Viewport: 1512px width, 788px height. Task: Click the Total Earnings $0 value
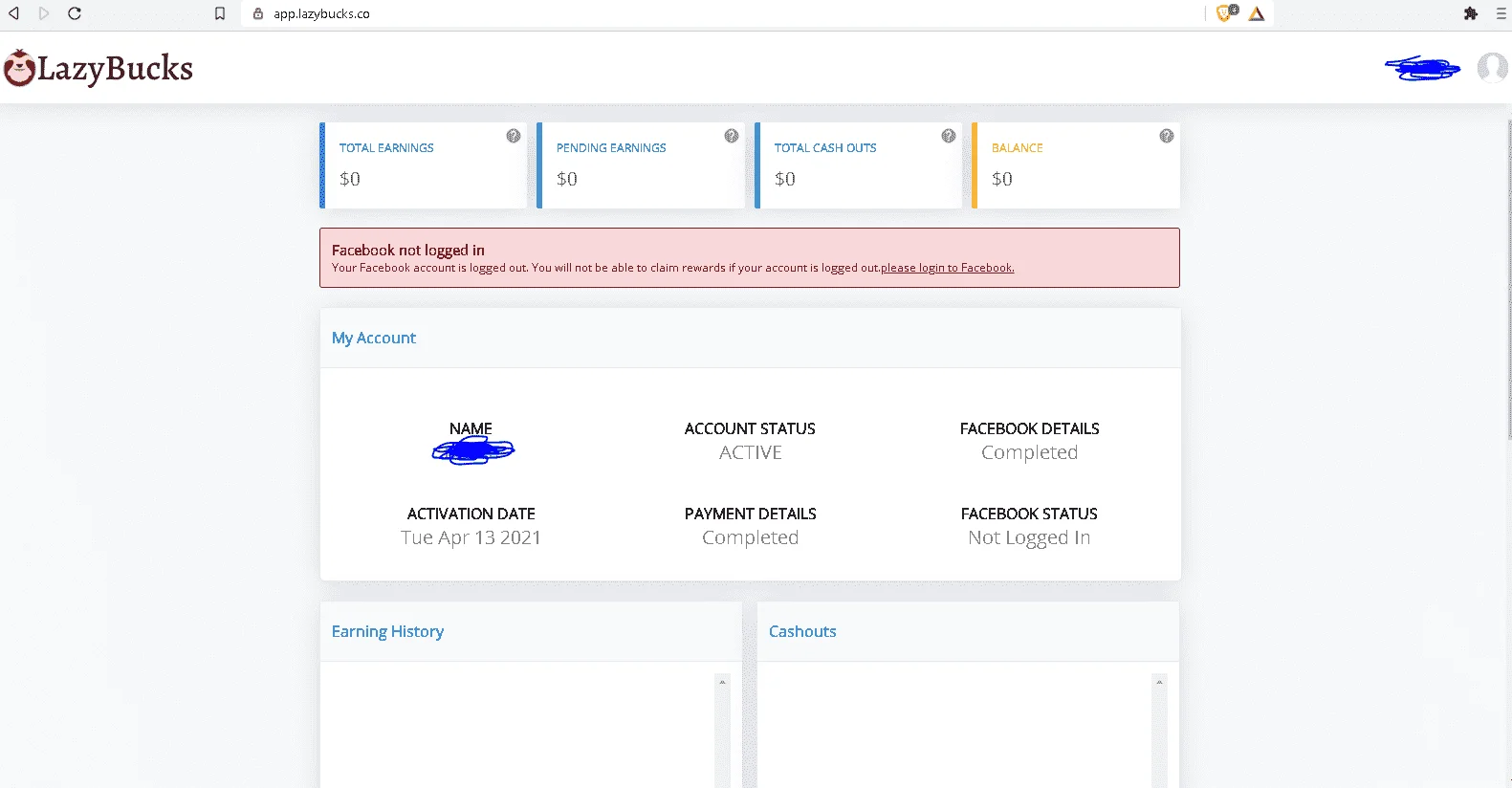tap(350, 179)
